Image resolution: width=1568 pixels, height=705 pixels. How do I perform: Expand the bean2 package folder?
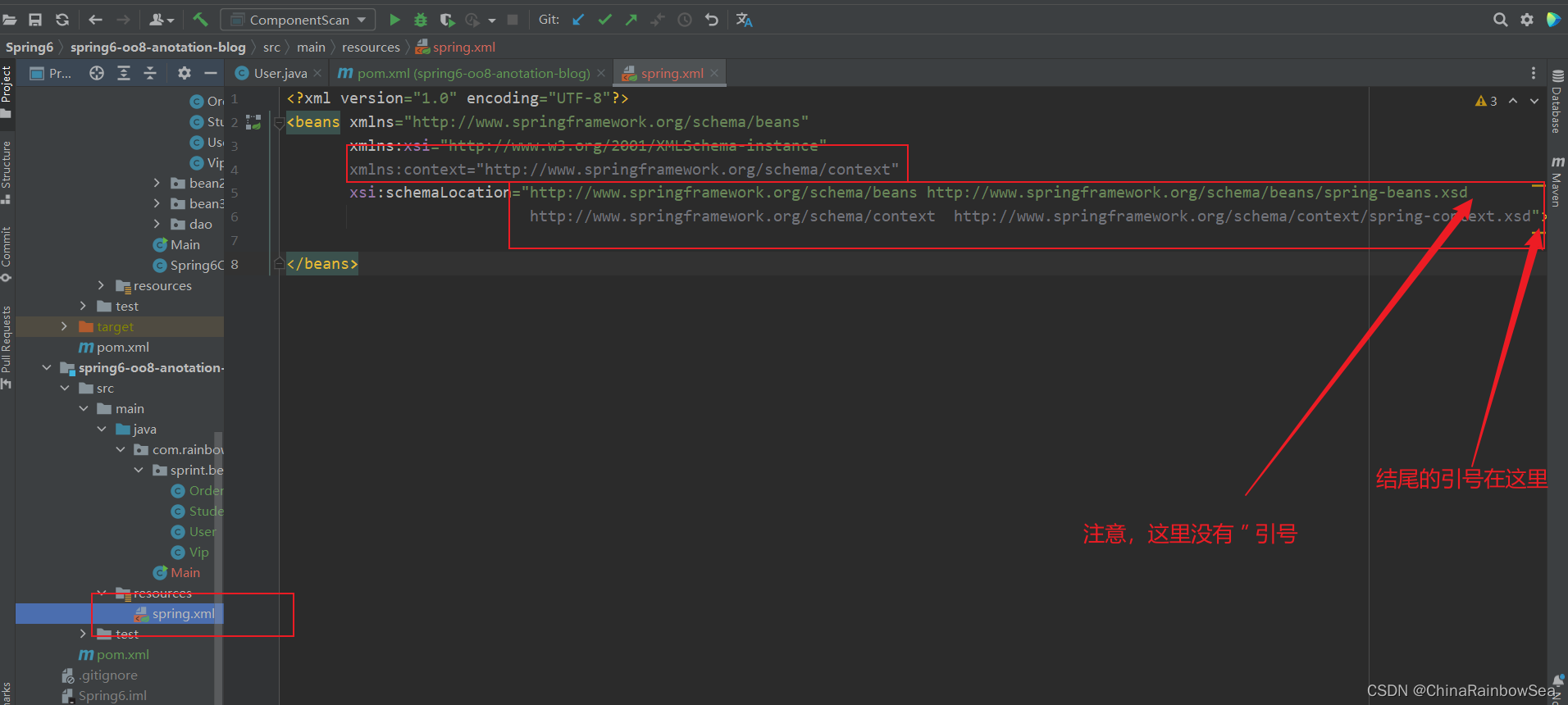157,183
